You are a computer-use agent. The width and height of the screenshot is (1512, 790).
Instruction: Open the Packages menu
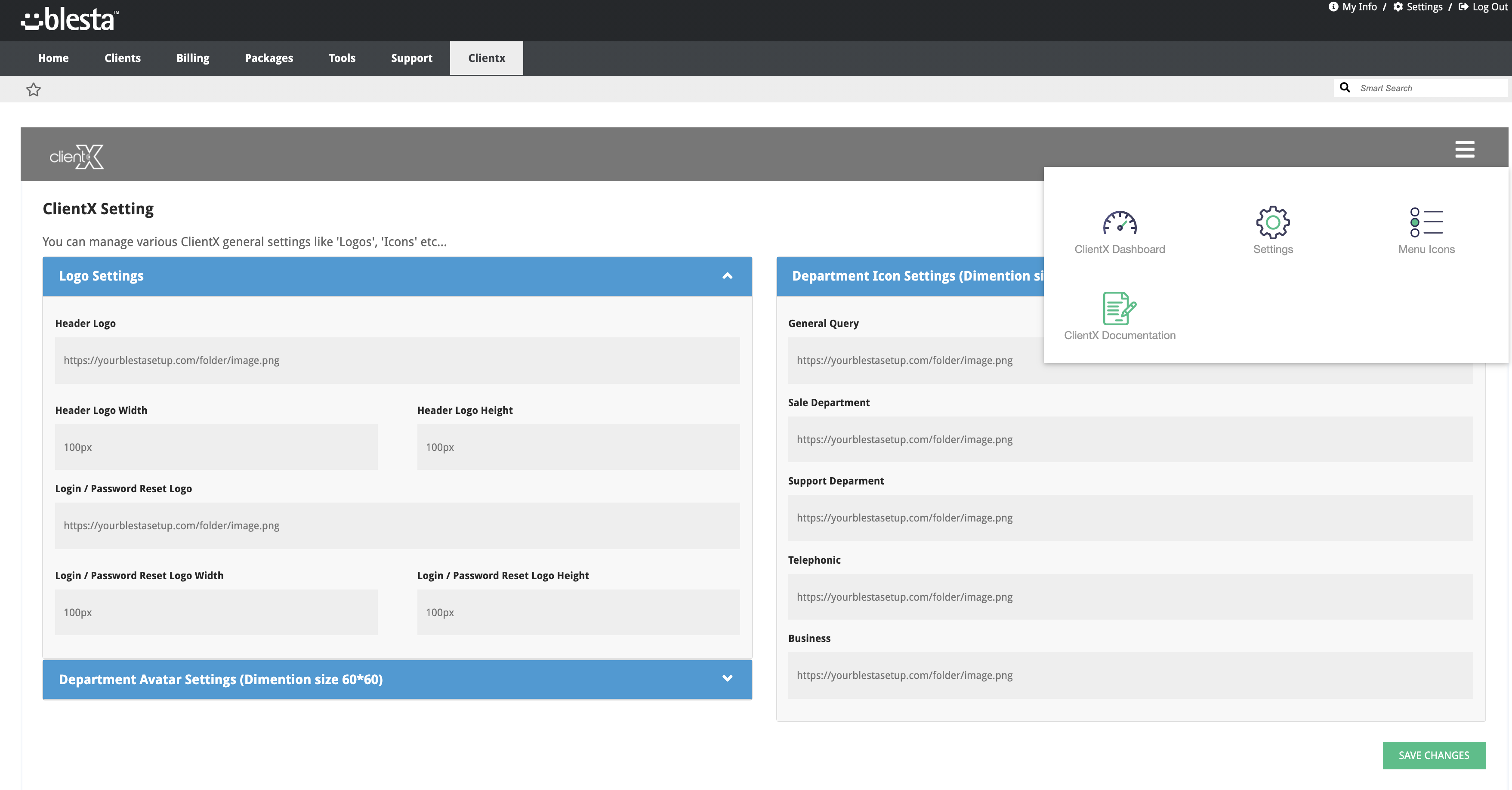[269, 58]
